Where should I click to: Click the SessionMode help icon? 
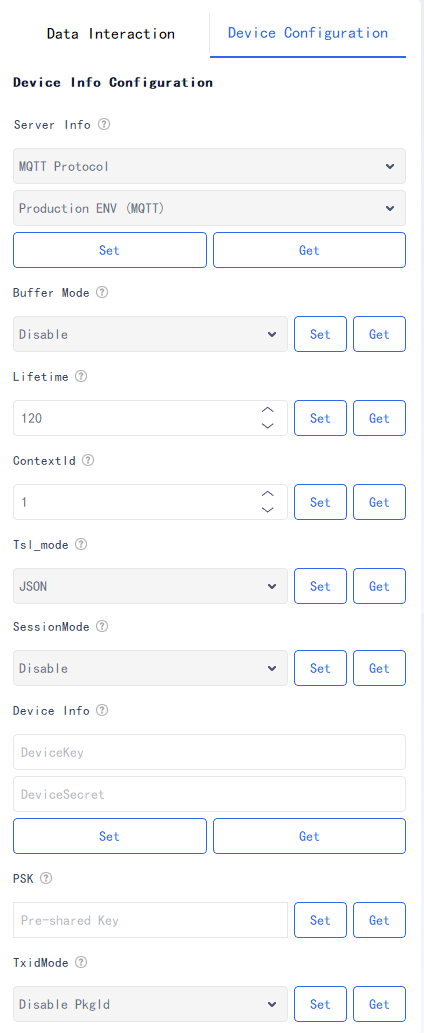pyautogui.click(x=102, y=627)
